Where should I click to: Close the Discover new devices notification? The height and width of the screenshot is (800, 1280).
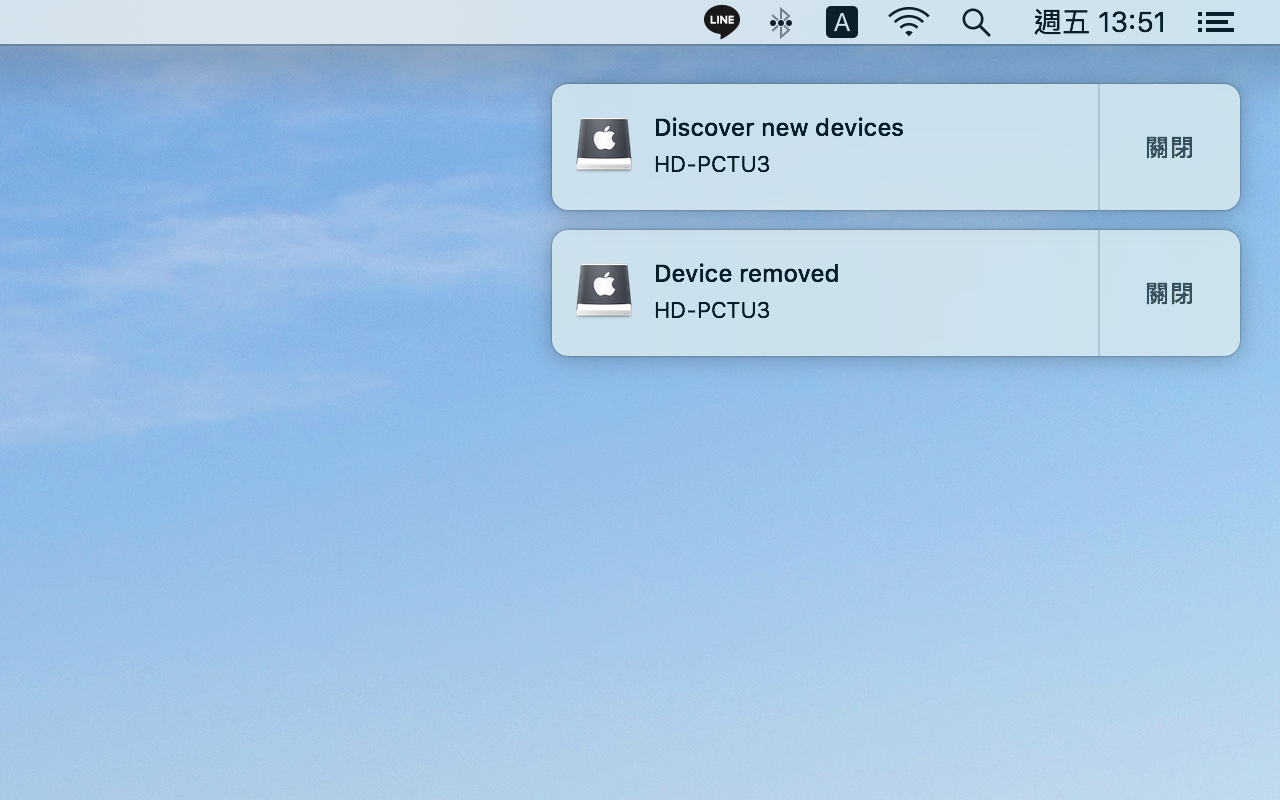1169,147
